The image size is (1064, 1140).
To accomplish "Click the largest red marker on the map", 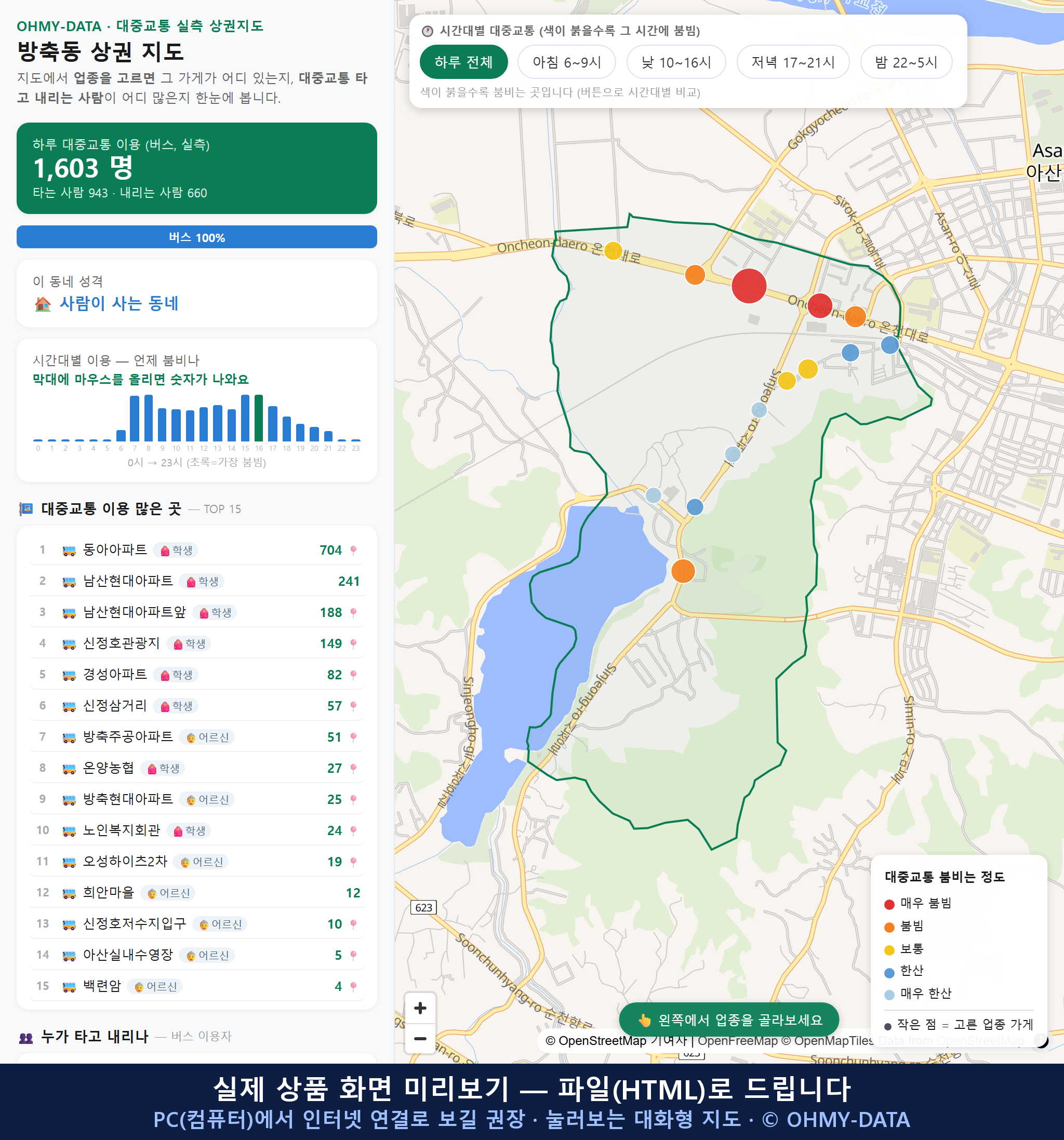I will click(x=749, y=286).
